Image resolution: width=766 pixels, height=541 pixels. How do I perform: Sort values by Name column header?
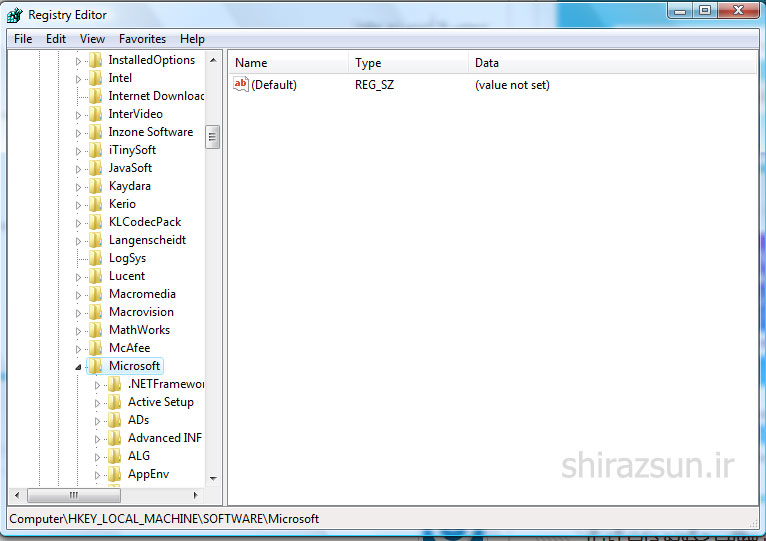[x=288, y=63]
